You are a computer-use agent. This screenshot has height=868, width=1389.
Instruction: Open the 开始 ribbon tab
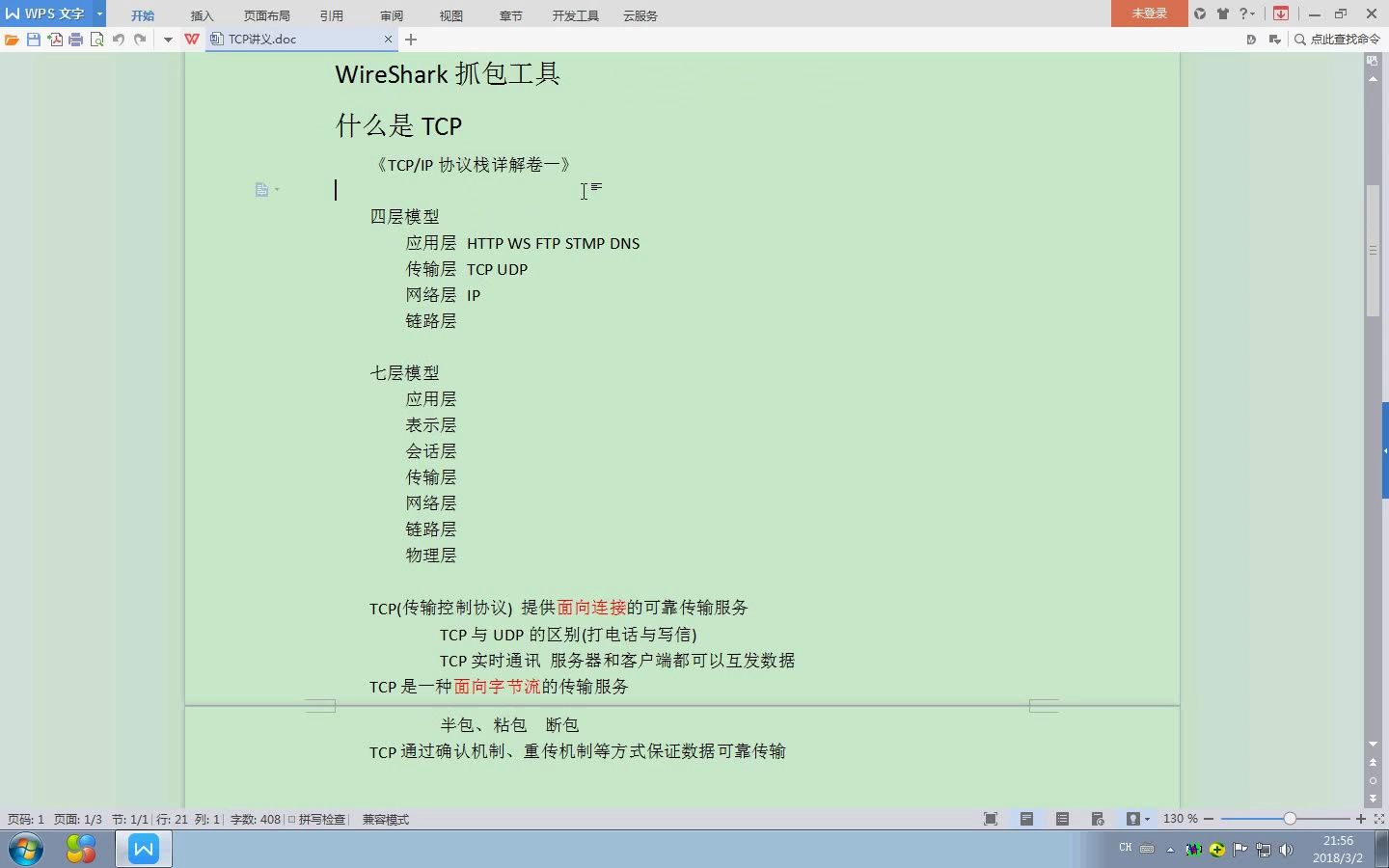[x=143, y=15]
